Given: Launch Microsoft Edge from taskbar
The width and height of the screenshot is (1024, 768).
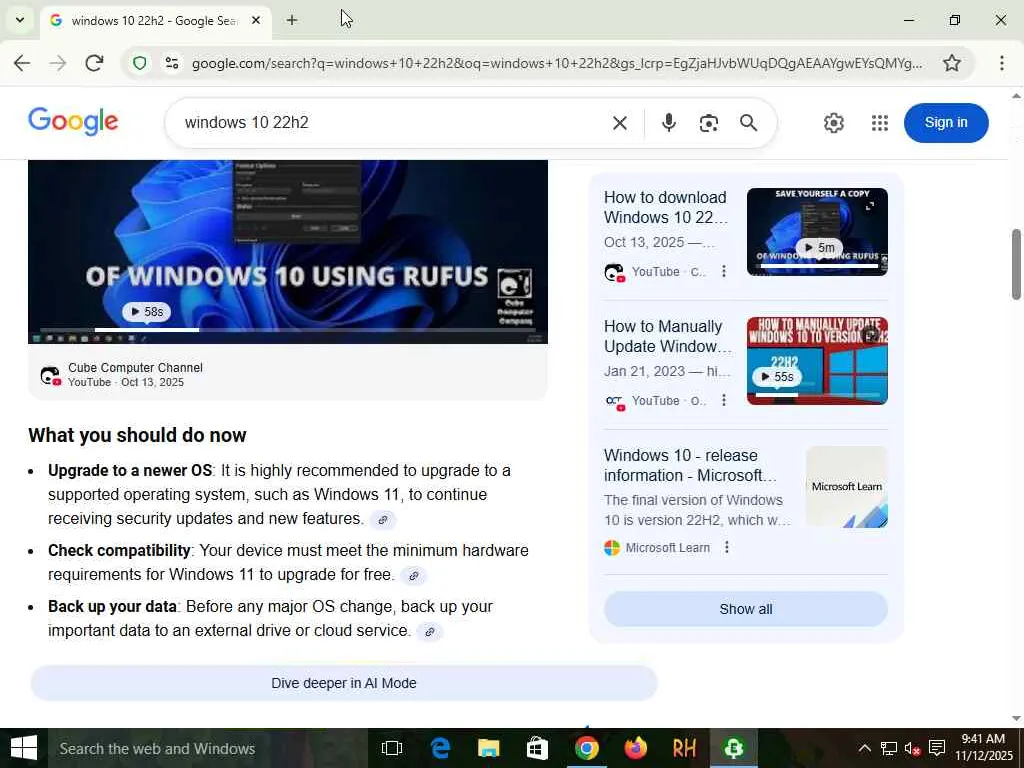Looking at the screenshot, I should [x=441, y=748].
